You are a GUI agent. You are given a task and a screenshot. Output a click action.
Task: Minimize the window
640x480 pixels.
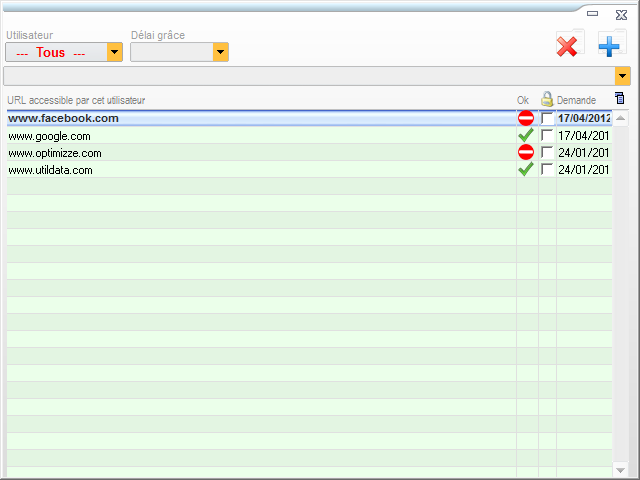(593, 14)
